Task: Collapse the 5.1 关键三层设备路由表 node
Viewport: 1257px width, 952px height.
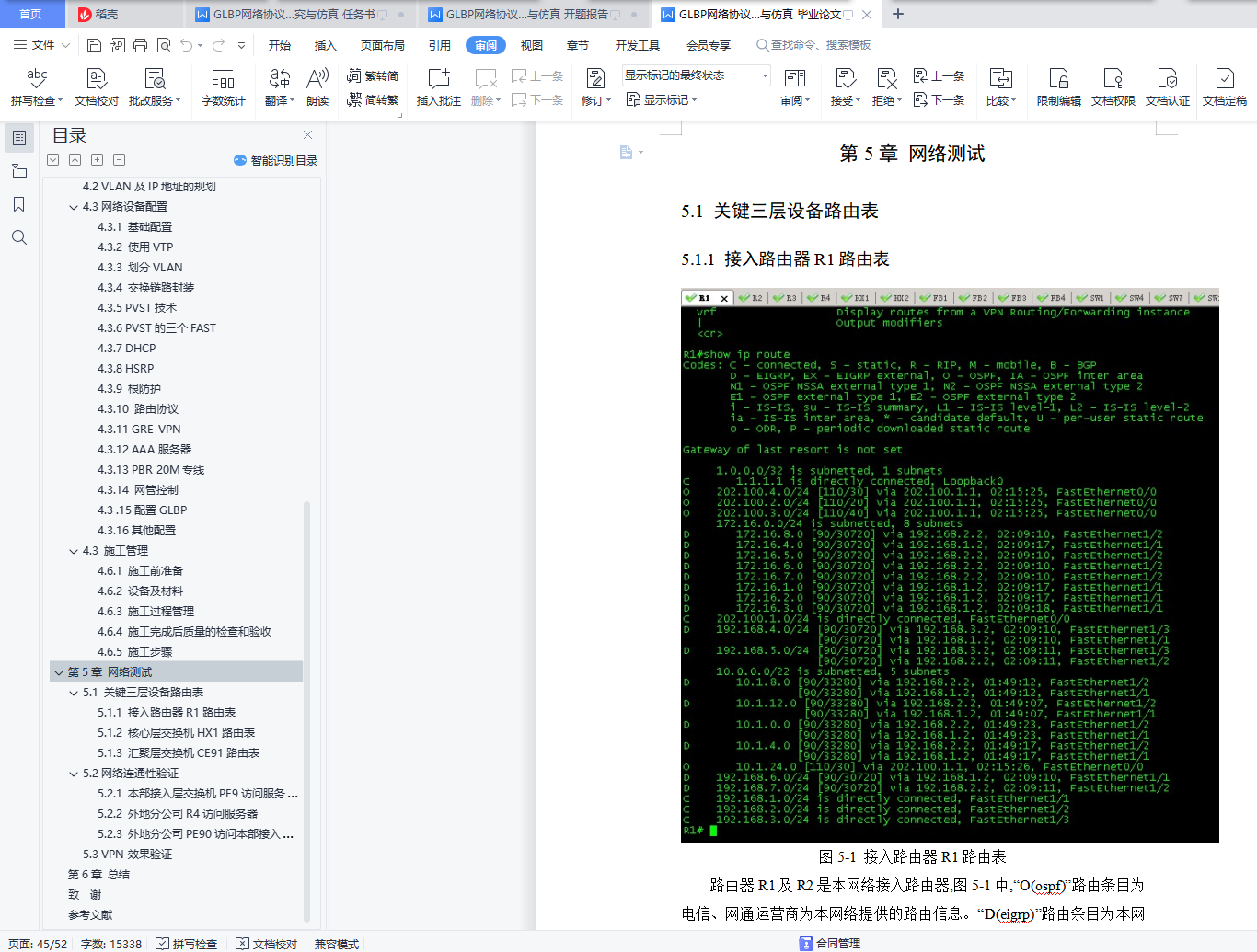Action: [x=74, y=693]
